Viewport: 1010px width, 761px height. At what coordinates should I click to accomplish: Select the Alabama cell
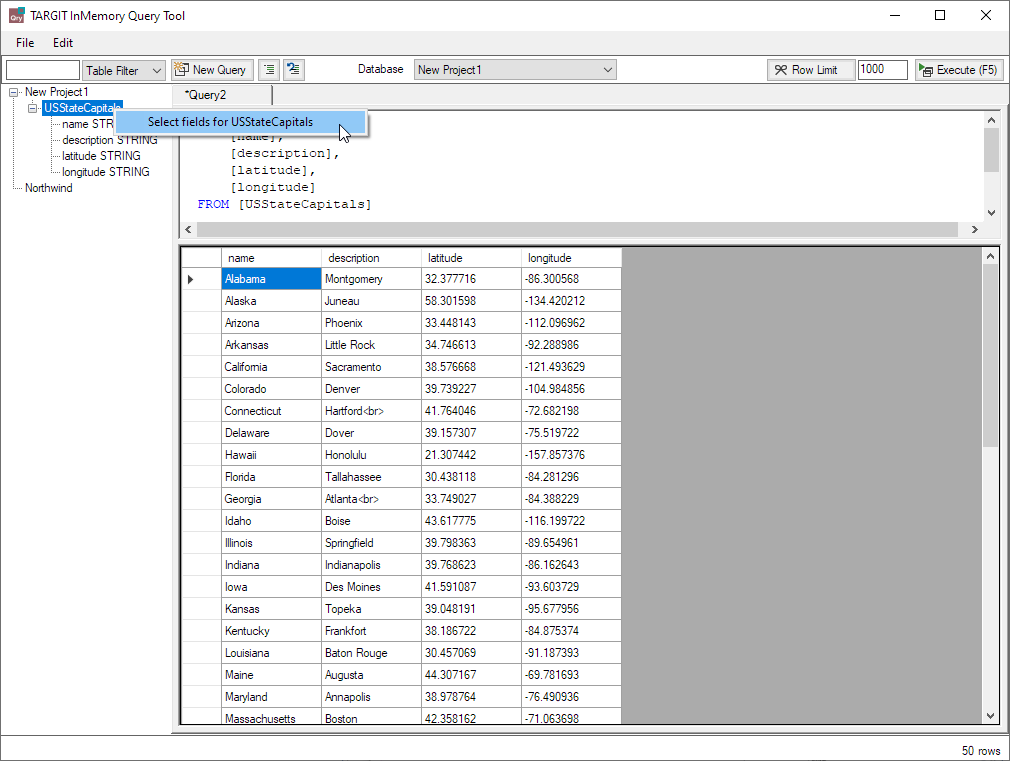271,279
